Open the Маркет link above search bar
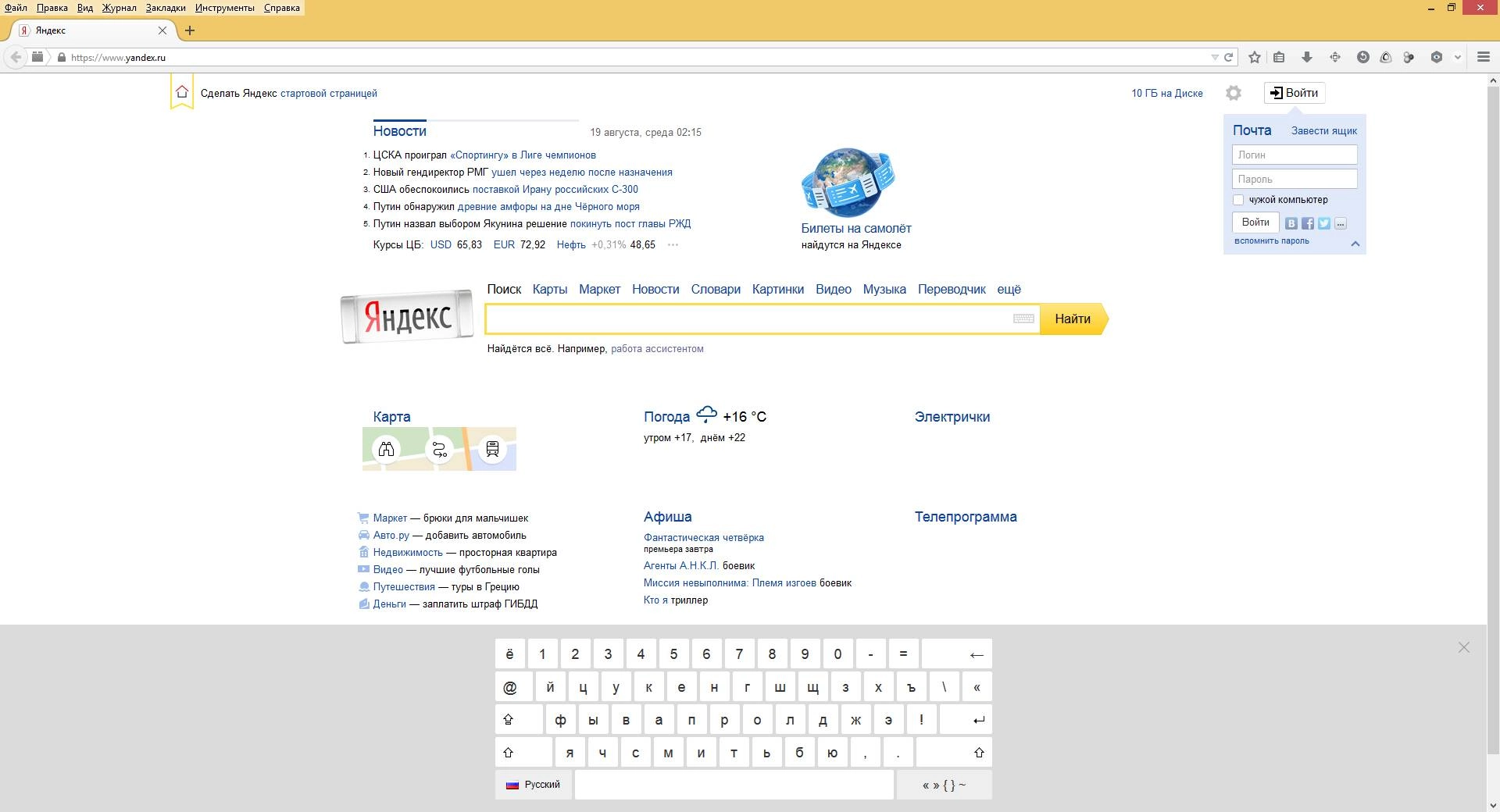 [599, 289]
